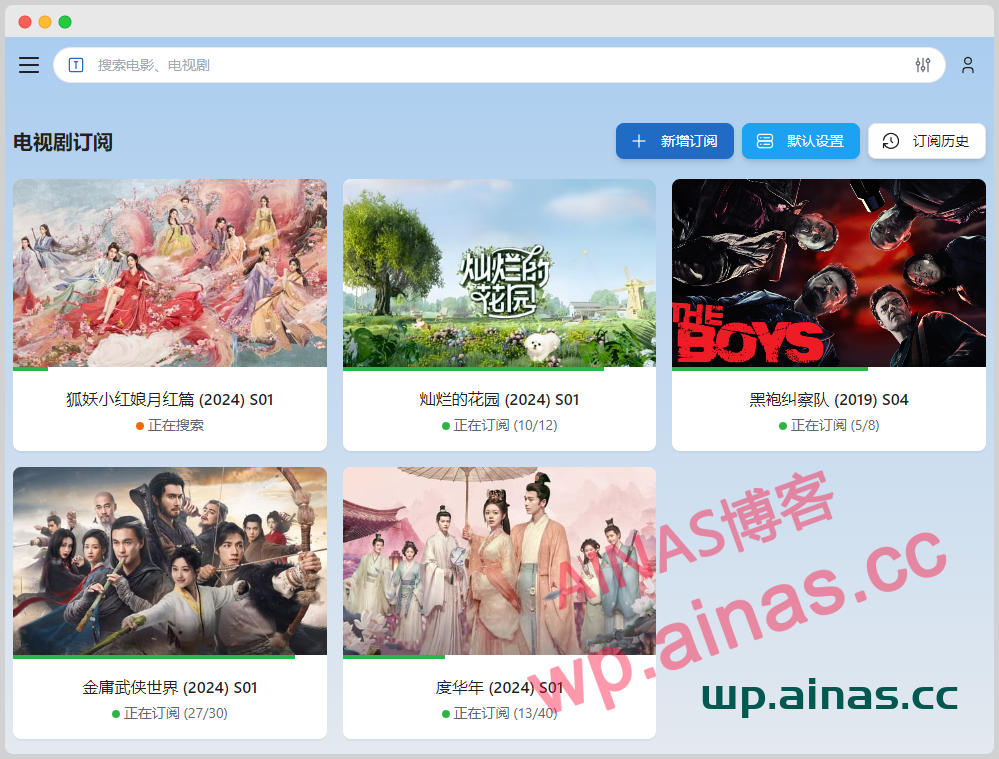
Task: Click the T search type icon
Action: [x=76, y=65]
